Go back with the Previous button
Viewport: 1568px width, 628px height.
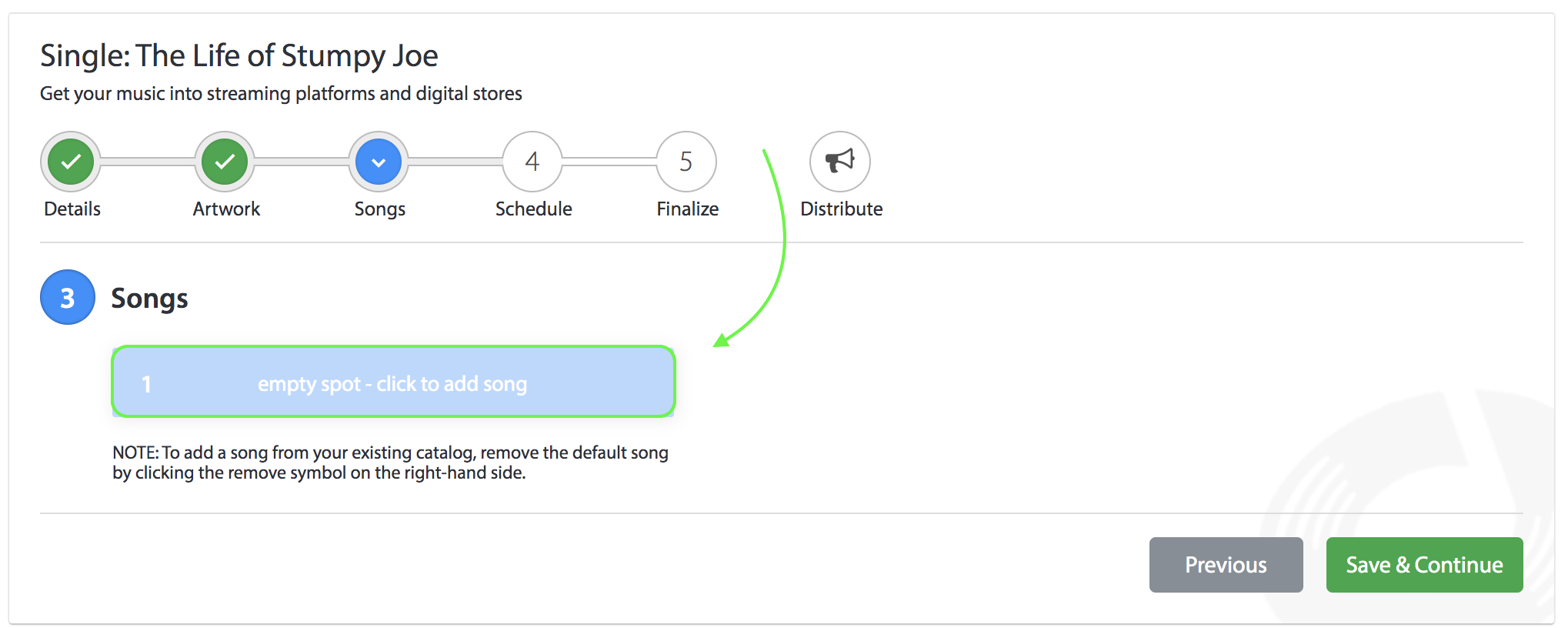point(1226,565)
